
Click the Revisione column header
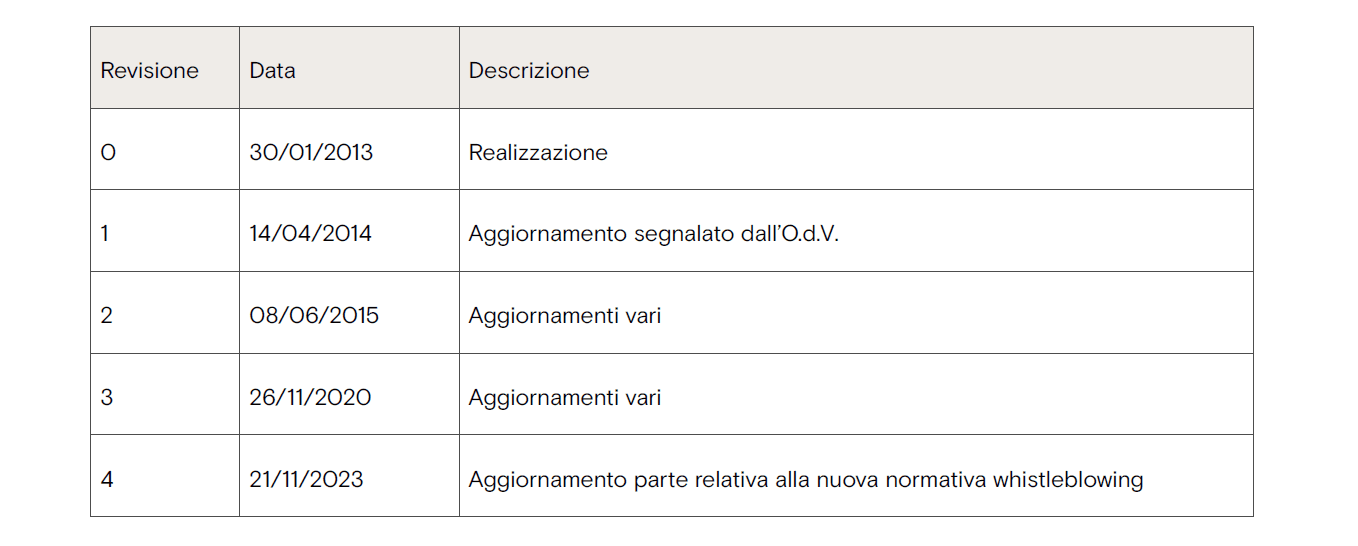tap(150, 71)
